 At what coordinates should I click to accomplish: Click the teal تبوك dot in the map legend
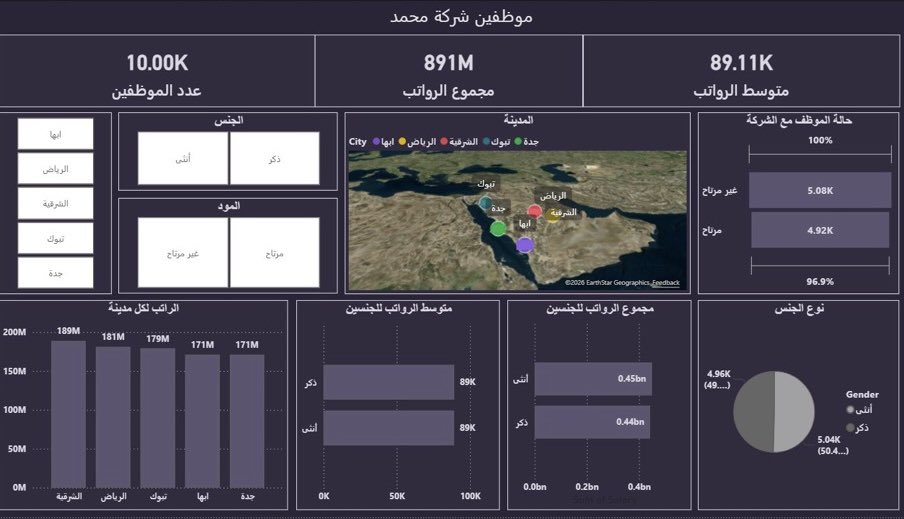[487, 141]
